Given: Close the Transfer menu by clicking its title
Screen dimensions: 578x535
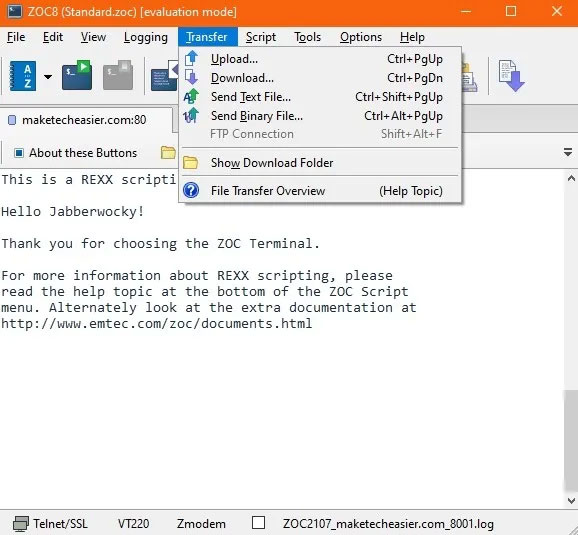Looking at the screenshot, I should coord(208,37).
